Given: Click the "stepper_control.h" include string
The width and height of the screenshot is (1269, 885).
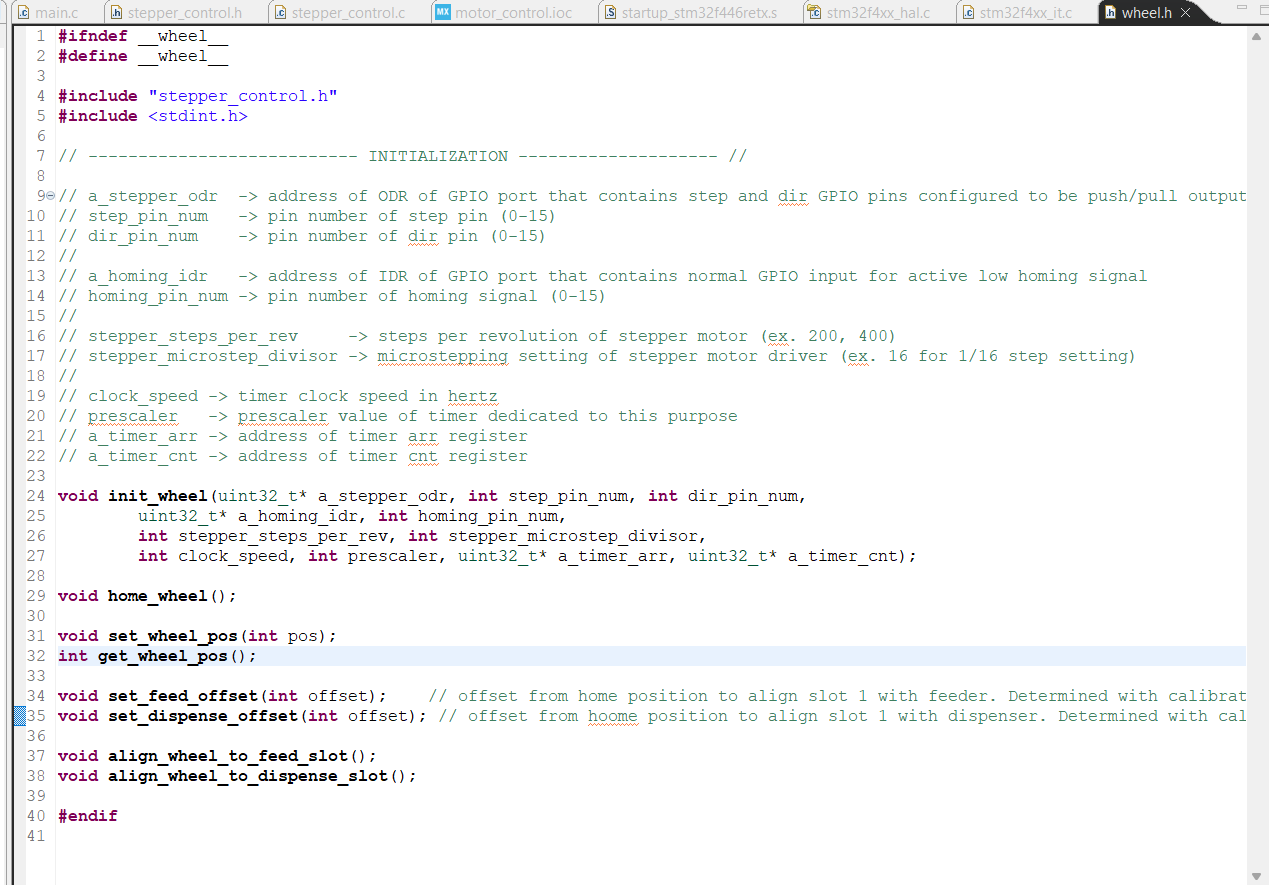Looking at the screenshot, I should 242,96.
